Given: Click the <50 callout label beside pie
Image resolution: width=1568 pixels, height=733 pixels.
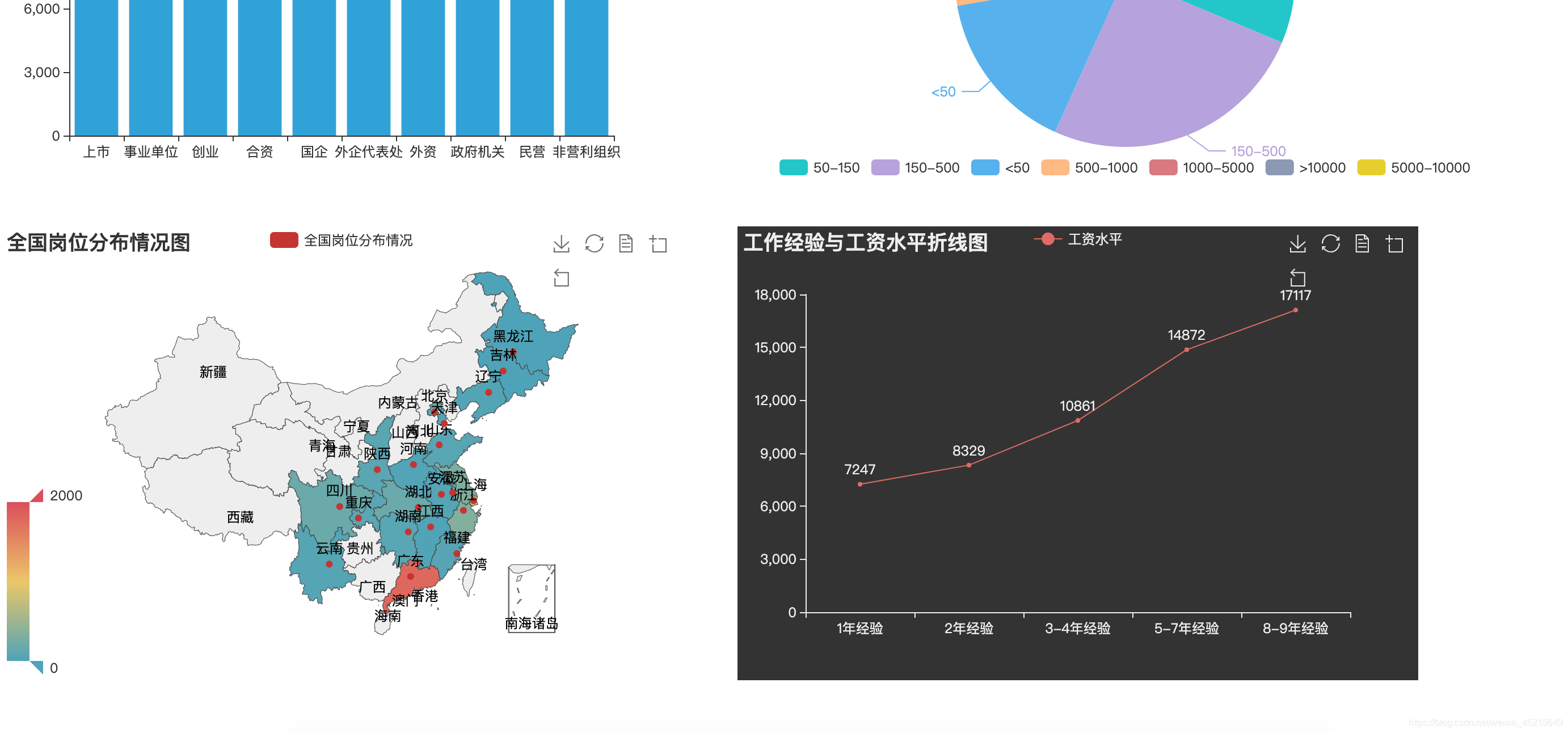Looking at the screenshot, I should click(x=943, y=92).
